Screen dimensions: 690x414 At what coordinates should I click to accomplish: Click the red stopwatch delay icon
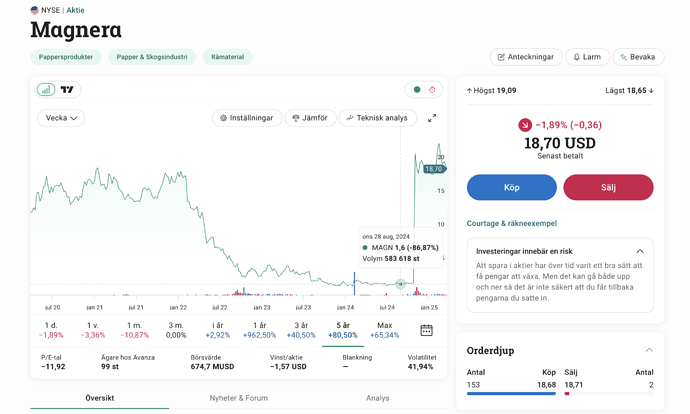[x=432, y=90]
